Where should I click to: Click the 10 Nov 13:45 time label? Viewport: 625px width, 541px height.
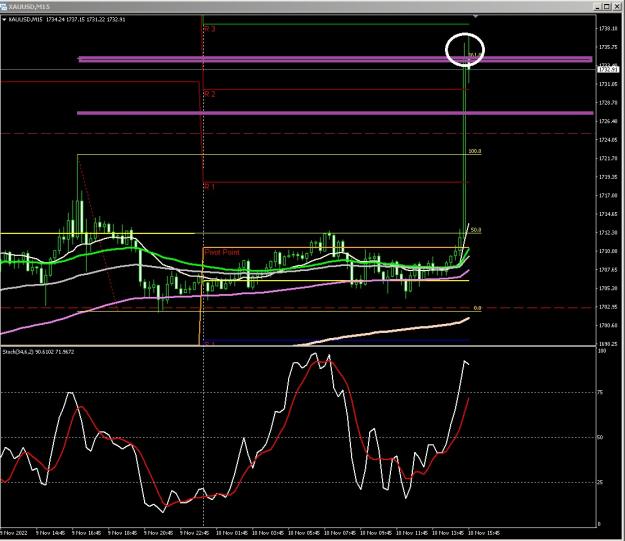click(x=448, y=533)
